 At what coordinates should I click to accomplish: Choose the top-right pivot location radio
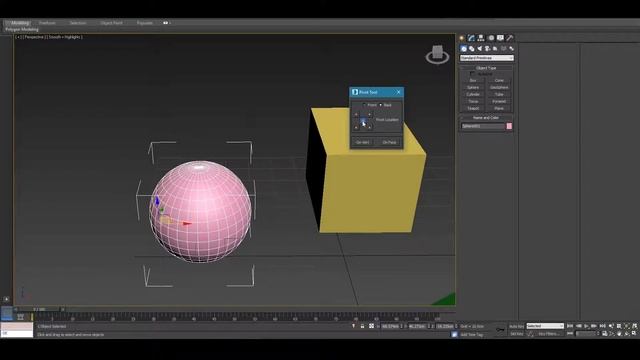pyautogui.click(x=369, y=114)
